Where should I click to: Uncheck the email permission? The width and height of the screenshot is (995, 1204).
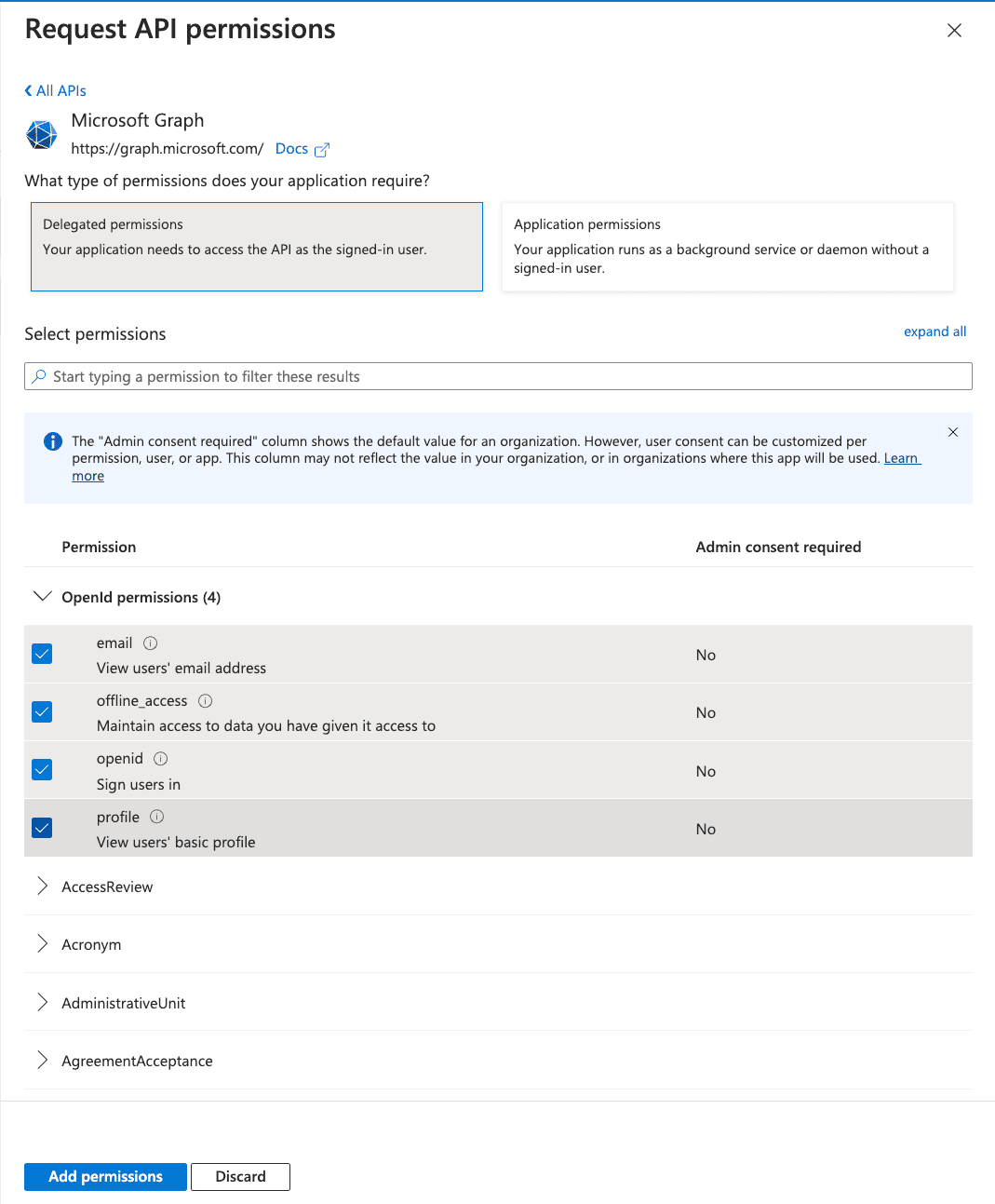41,654
